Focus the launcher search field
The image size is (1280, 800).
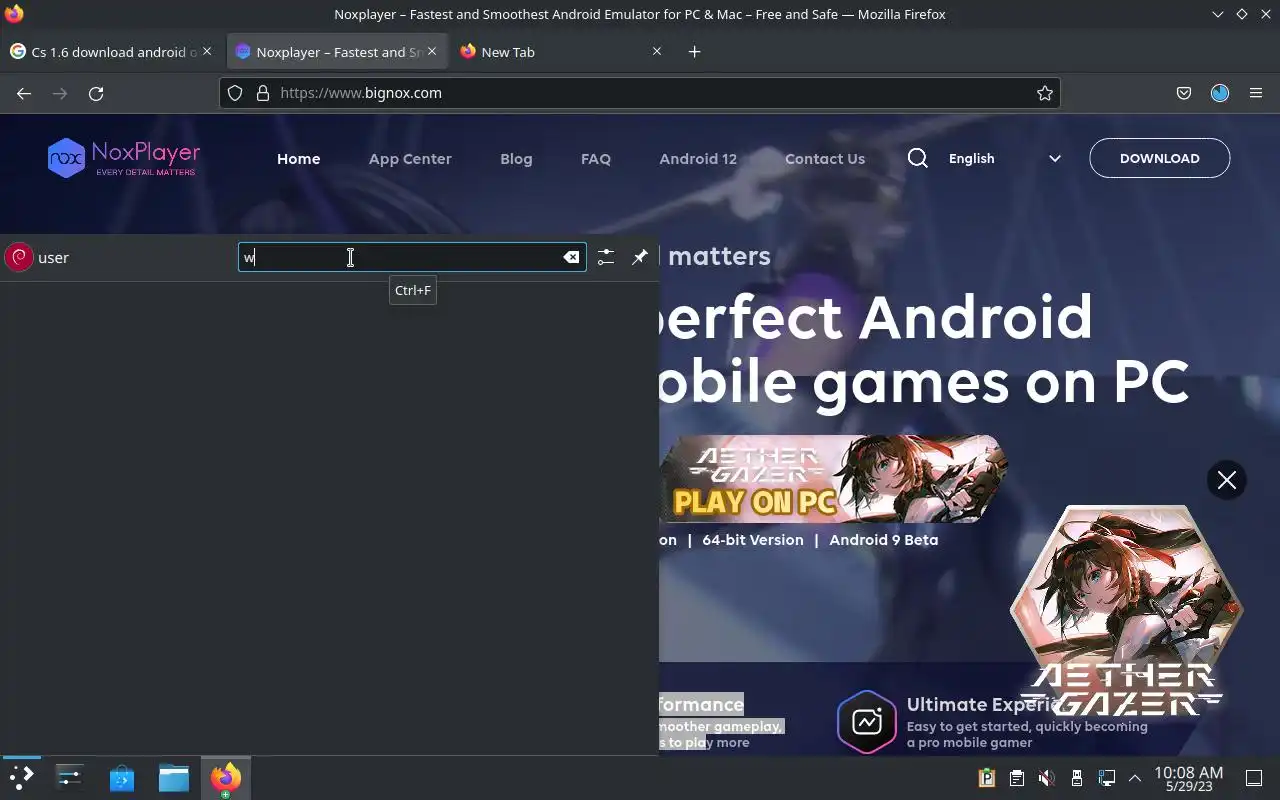pos(411,257)
